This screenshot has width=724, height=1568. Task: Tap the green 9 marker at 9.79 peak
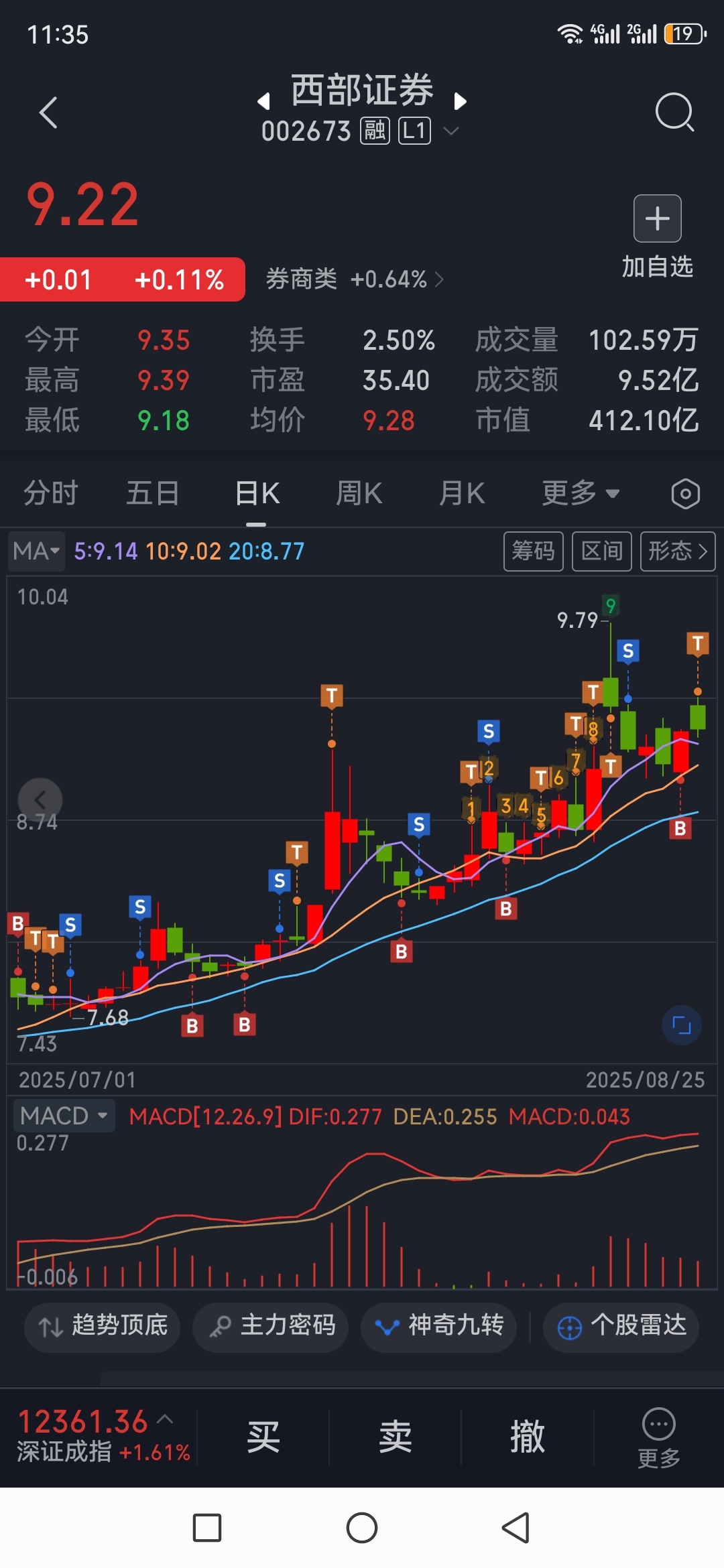(610, 606)
